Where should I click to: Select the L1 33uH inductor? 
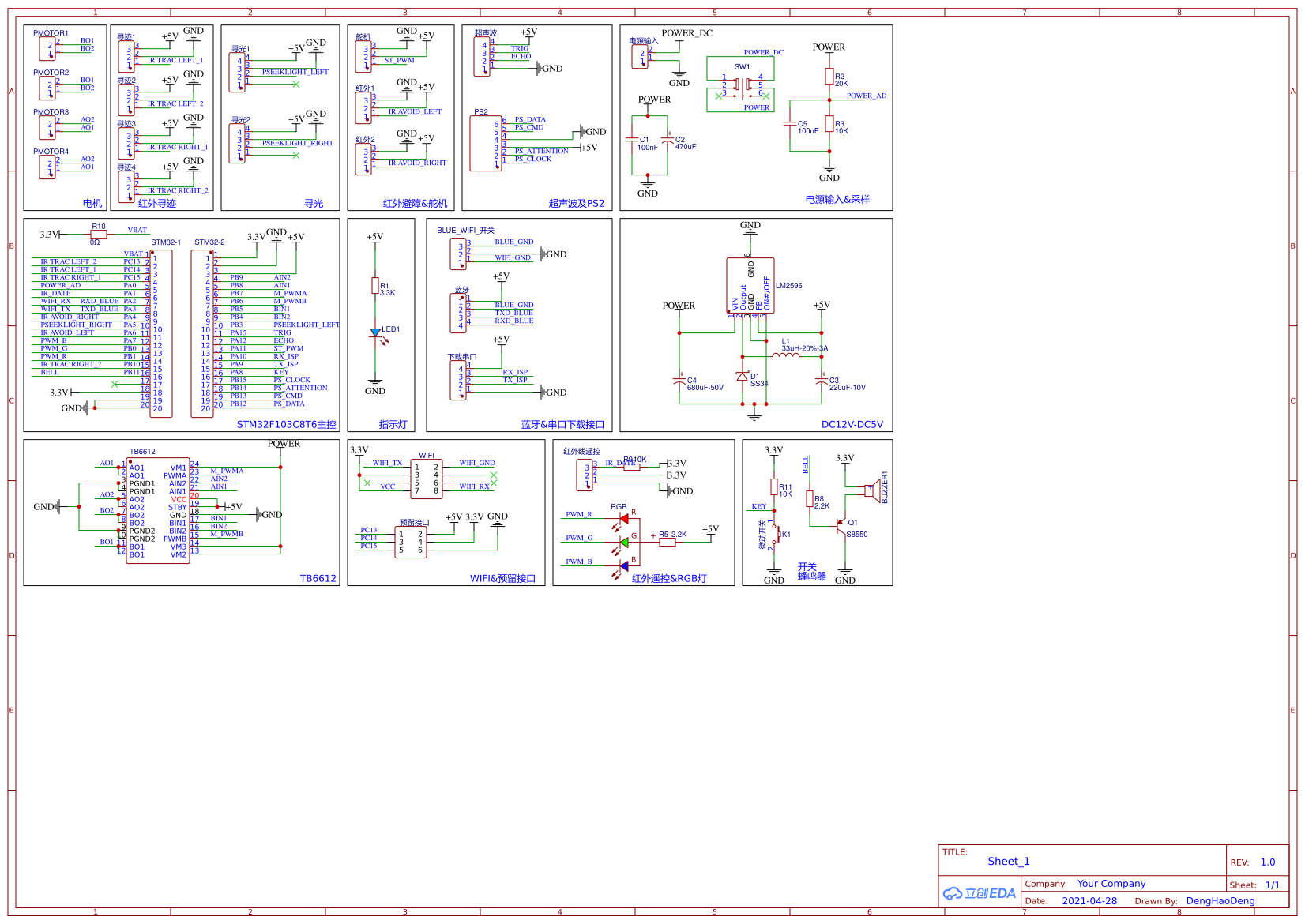click(x=784, y=356)
